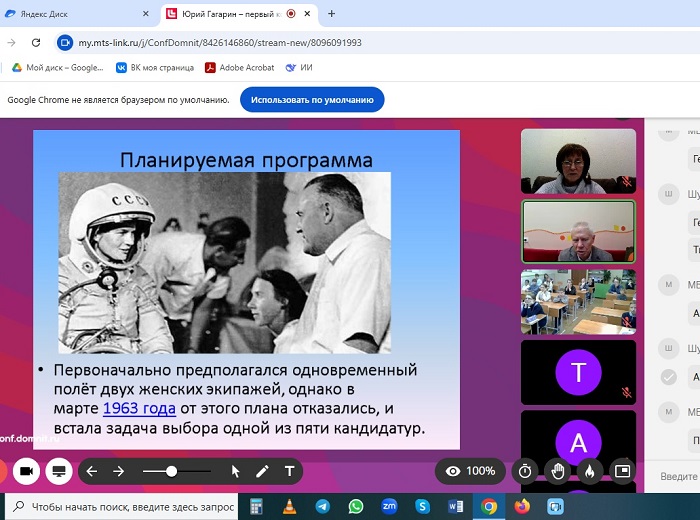Open Telegram from the Windows taskbar
Viewport: 700px width, 520px height.
pyautogui.click(x=322, y=506)
